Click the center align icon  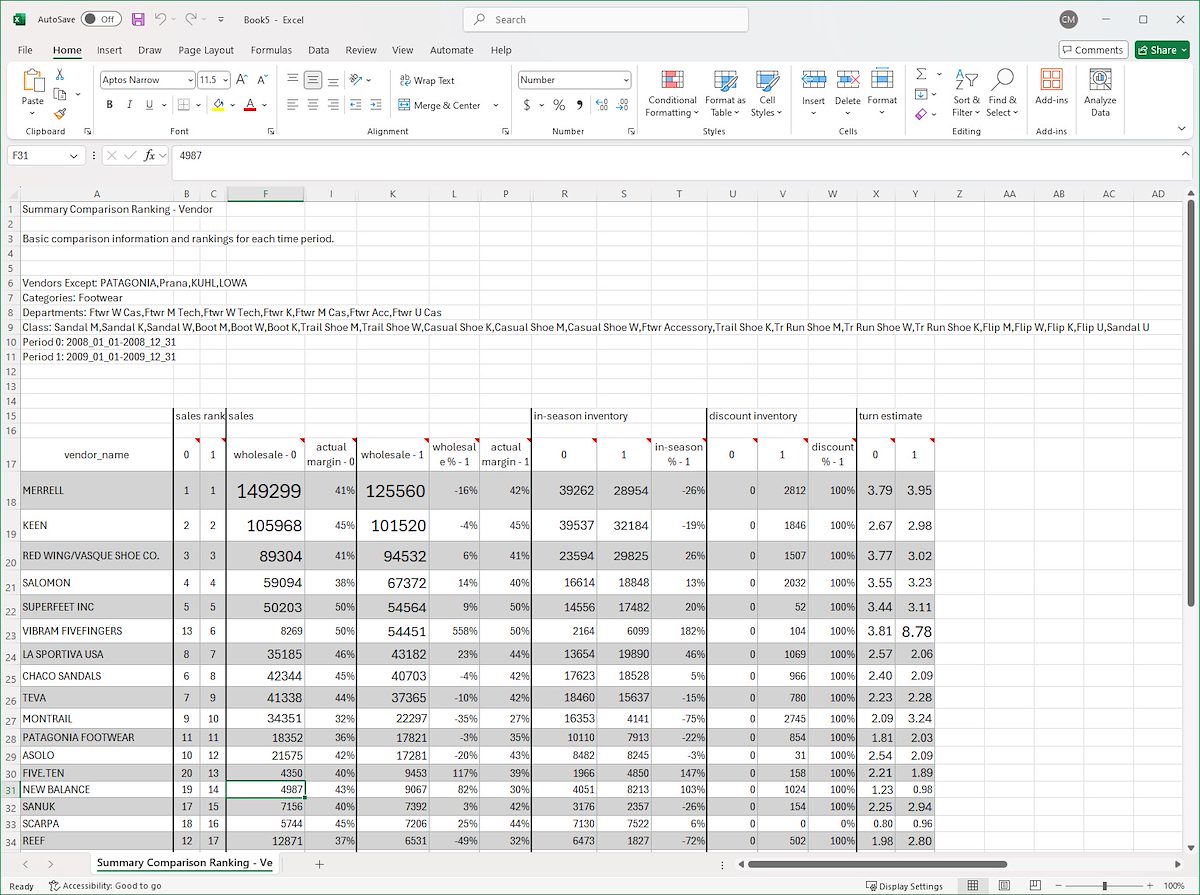pos(312,105)
